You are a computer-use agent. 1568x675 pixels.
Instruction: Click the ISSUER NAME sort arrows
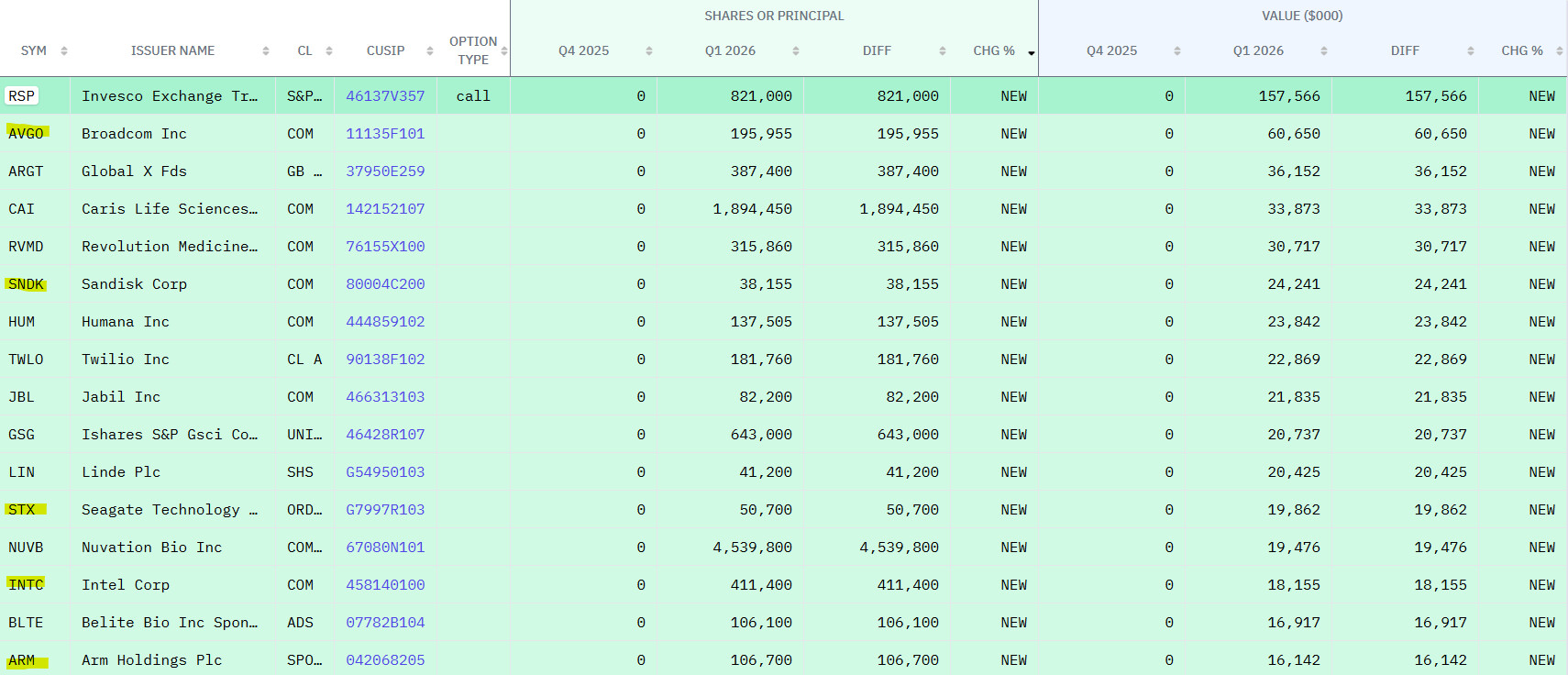[266, 51]
